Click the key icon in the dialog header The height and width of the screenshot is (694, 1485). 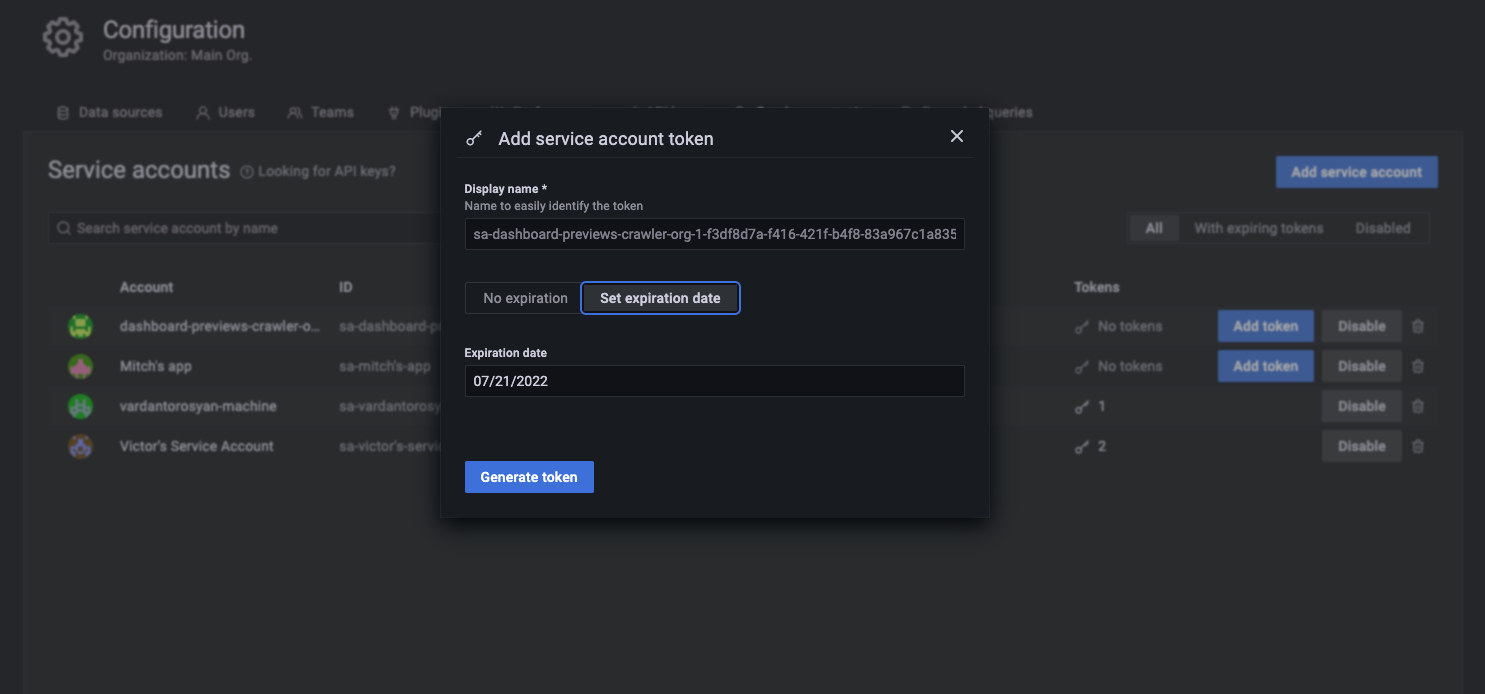[474, 137]
